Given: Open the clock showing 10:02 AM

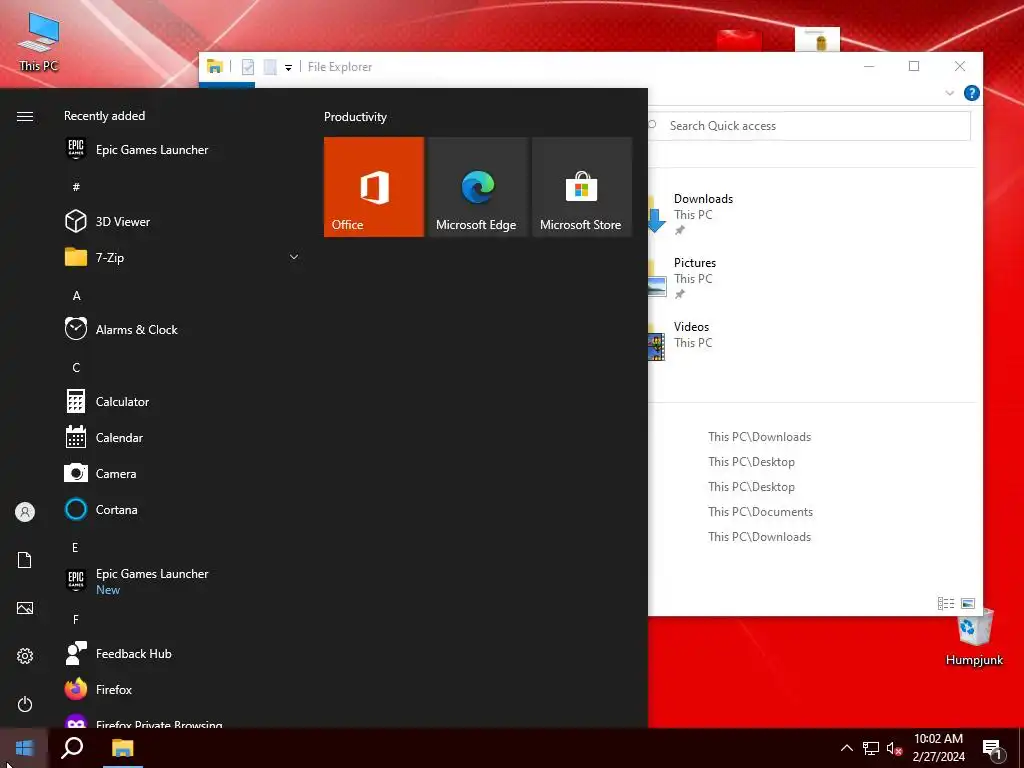Looking at the screenshot, I should [938, 748].
